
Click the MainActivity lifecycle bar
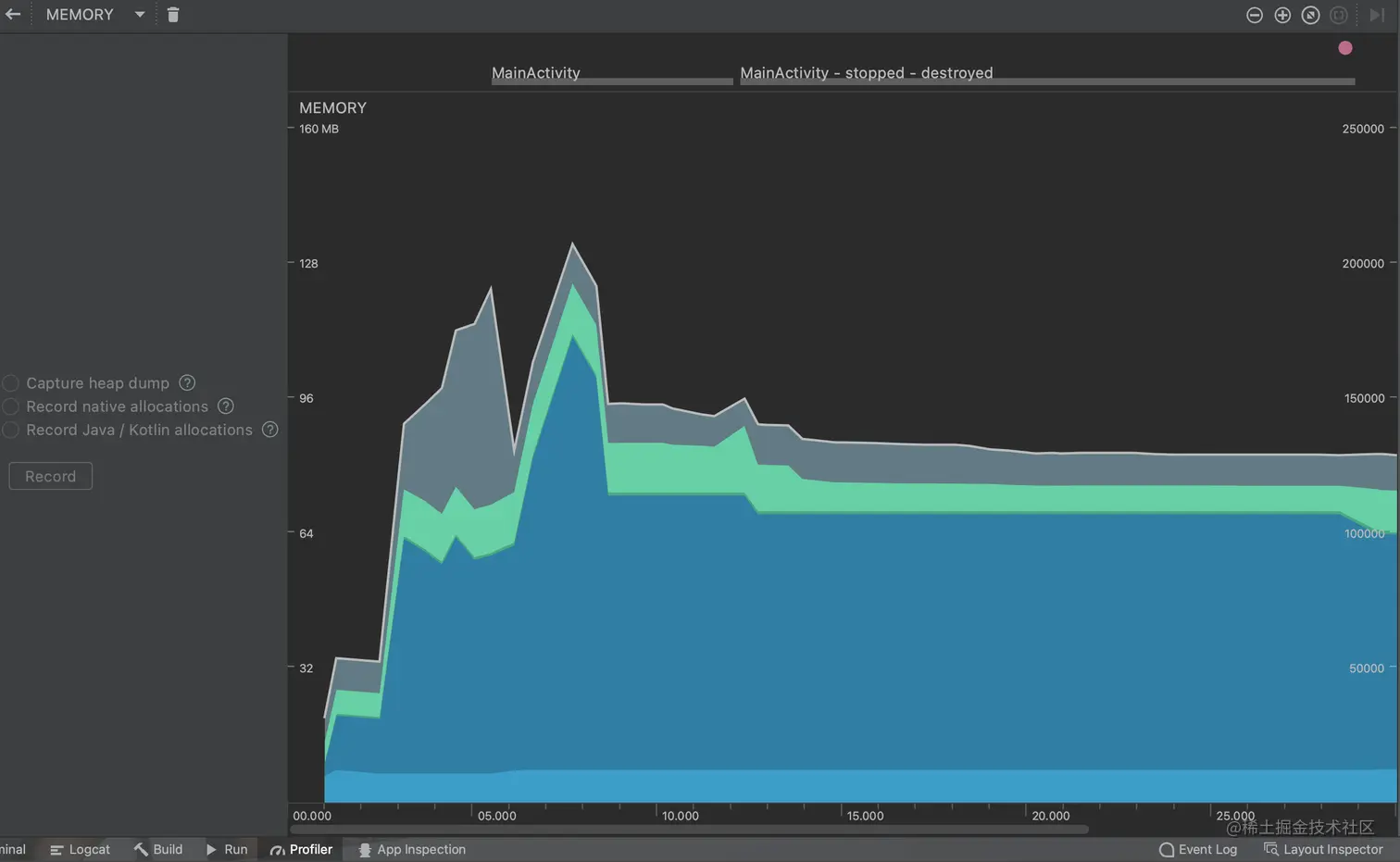click(x=612, y=81)
